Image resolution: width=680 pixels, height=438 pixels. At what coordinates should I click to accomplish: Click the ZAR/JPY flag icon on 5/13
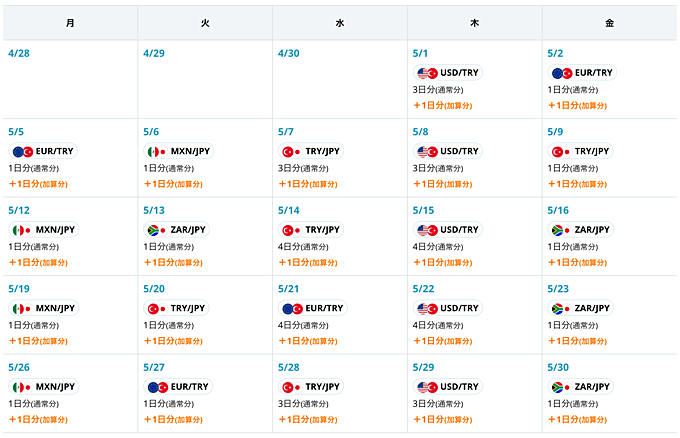pyautogui.click(x=157, y=229)
